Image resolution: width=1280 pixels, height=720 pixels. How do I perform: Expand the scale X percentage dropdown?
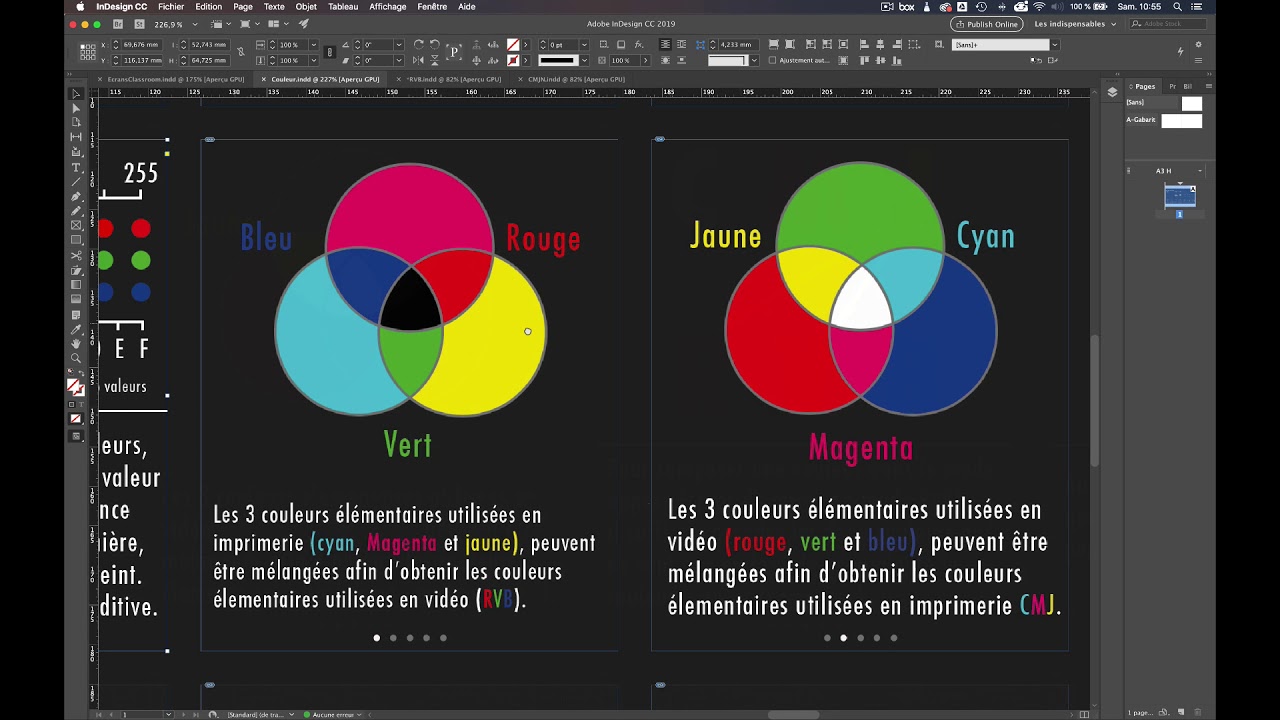click(313, 45)
